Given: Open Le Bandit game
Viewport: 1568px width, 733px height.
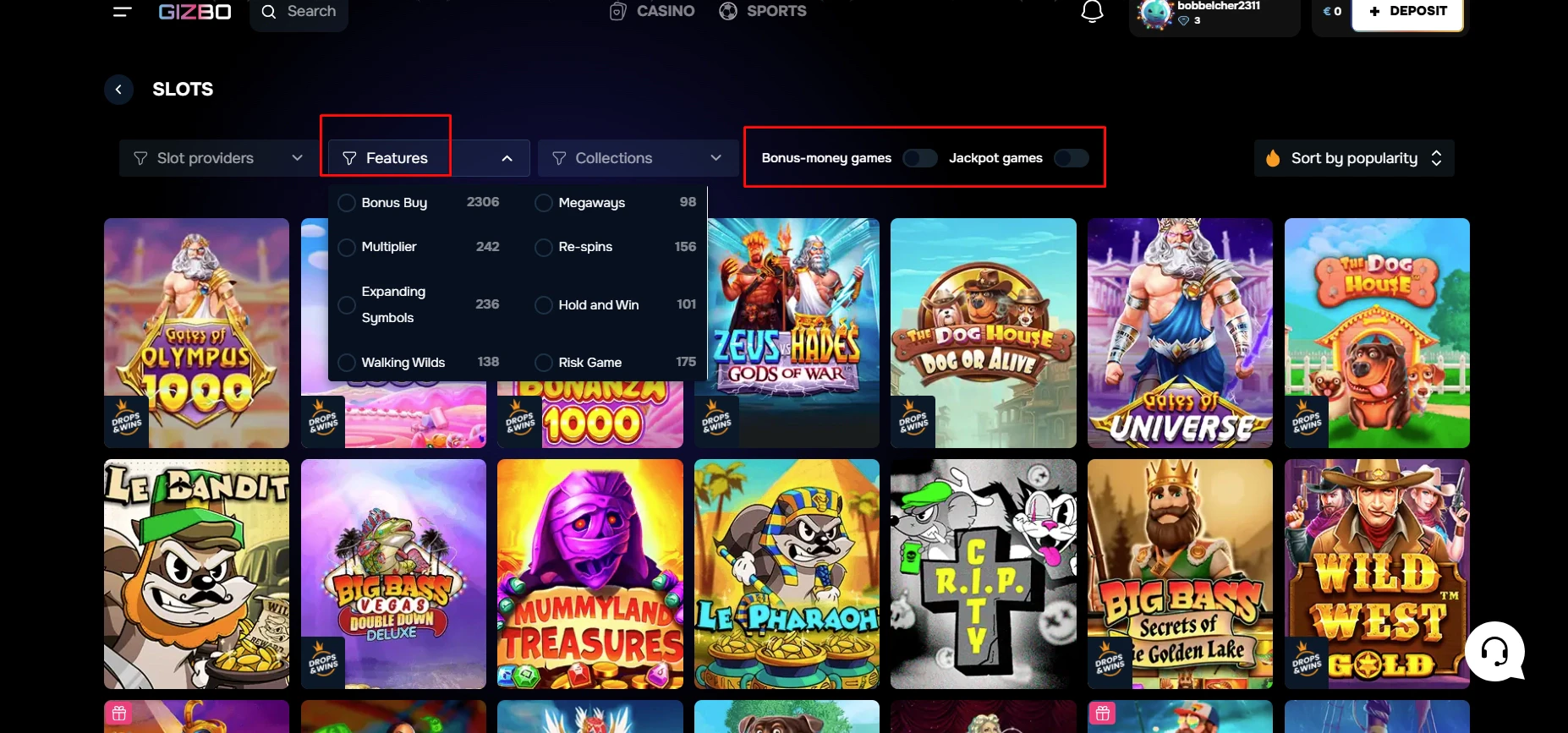Looking at the screenshot, I should point(196,574).
